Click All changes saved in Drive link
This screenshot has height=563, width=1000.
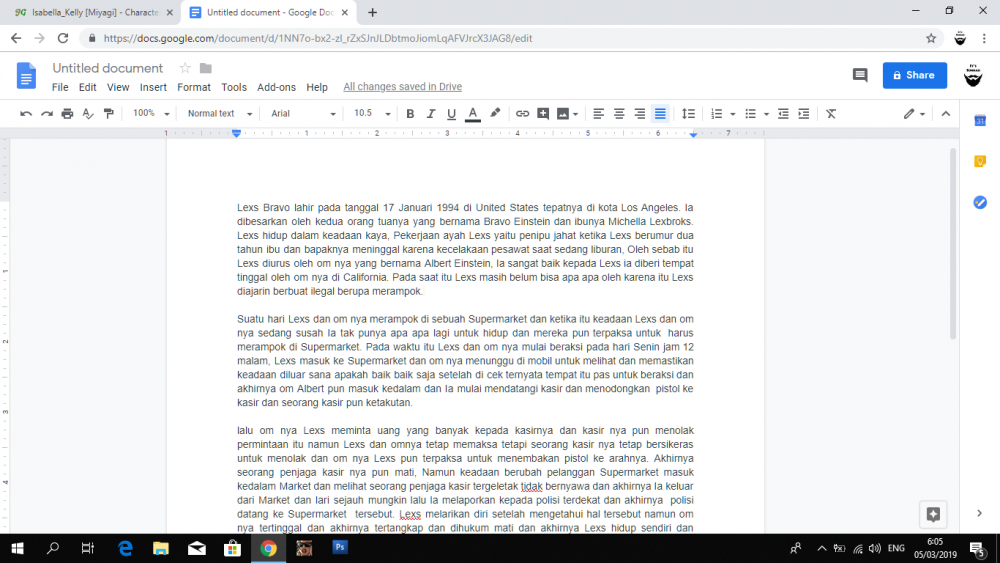(x=402, y=87)
